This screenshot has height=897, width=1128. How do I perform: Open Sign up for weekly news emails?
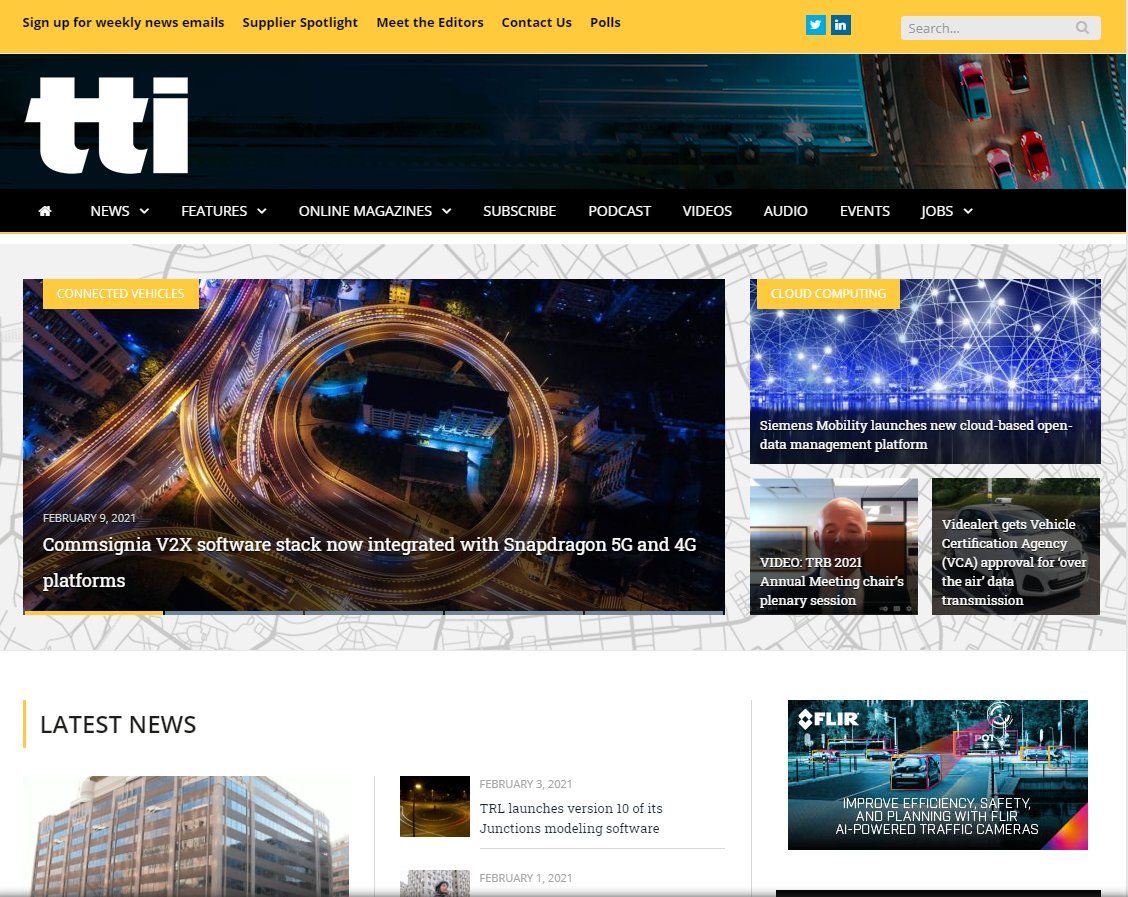click(x=123, y=22)
